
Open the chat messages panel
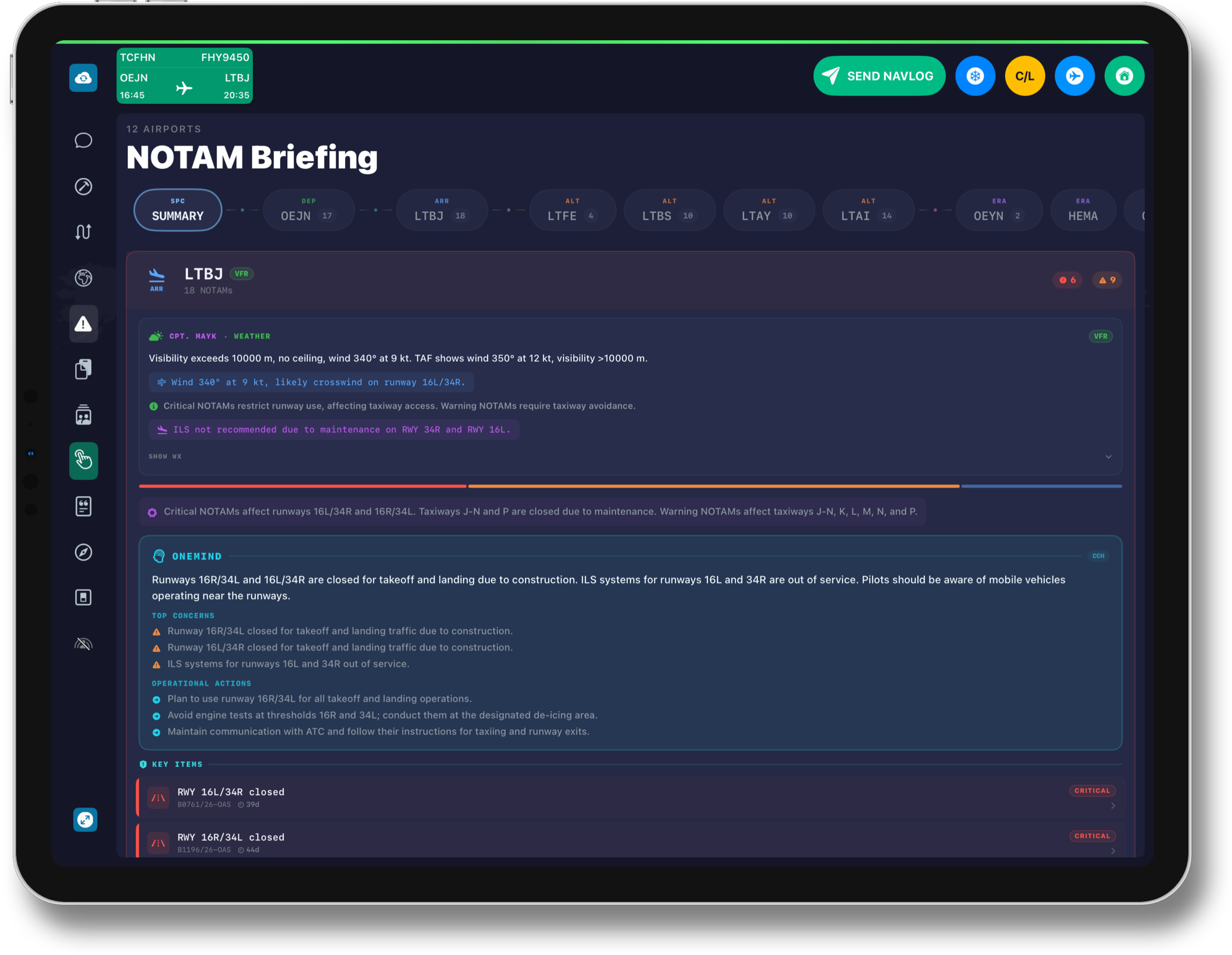84,140
